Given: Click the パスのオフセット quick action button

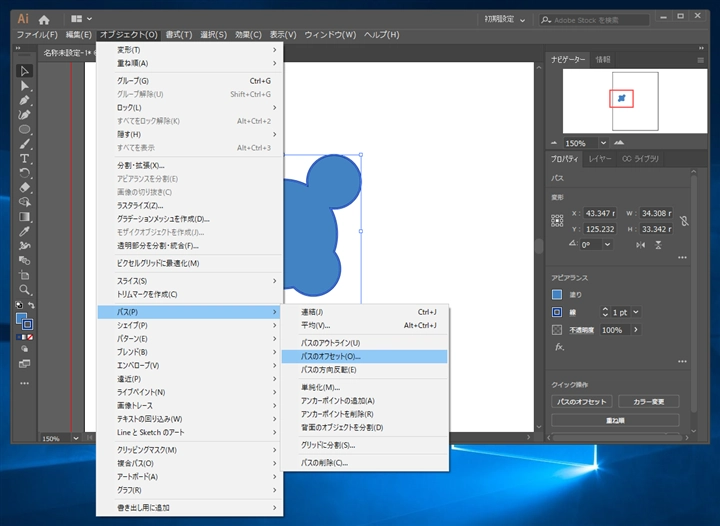Looking at the screenshot, I should click(x=582, y=402).
